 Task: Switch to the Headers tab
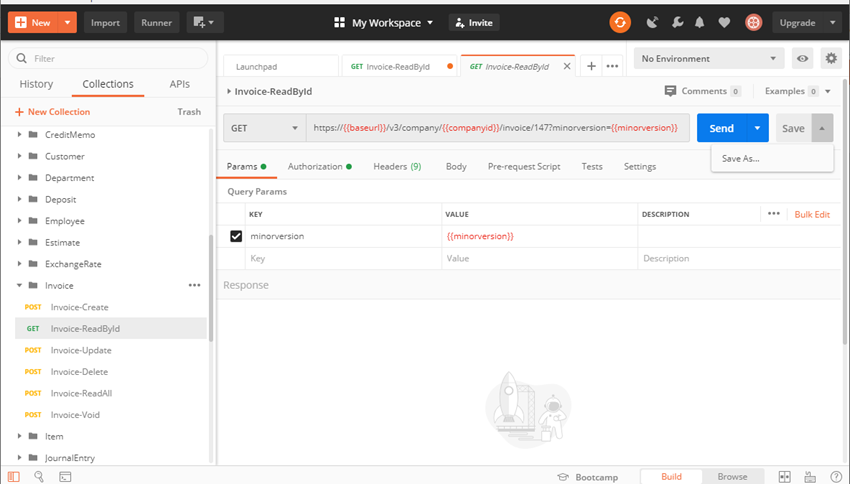point(396,166)
